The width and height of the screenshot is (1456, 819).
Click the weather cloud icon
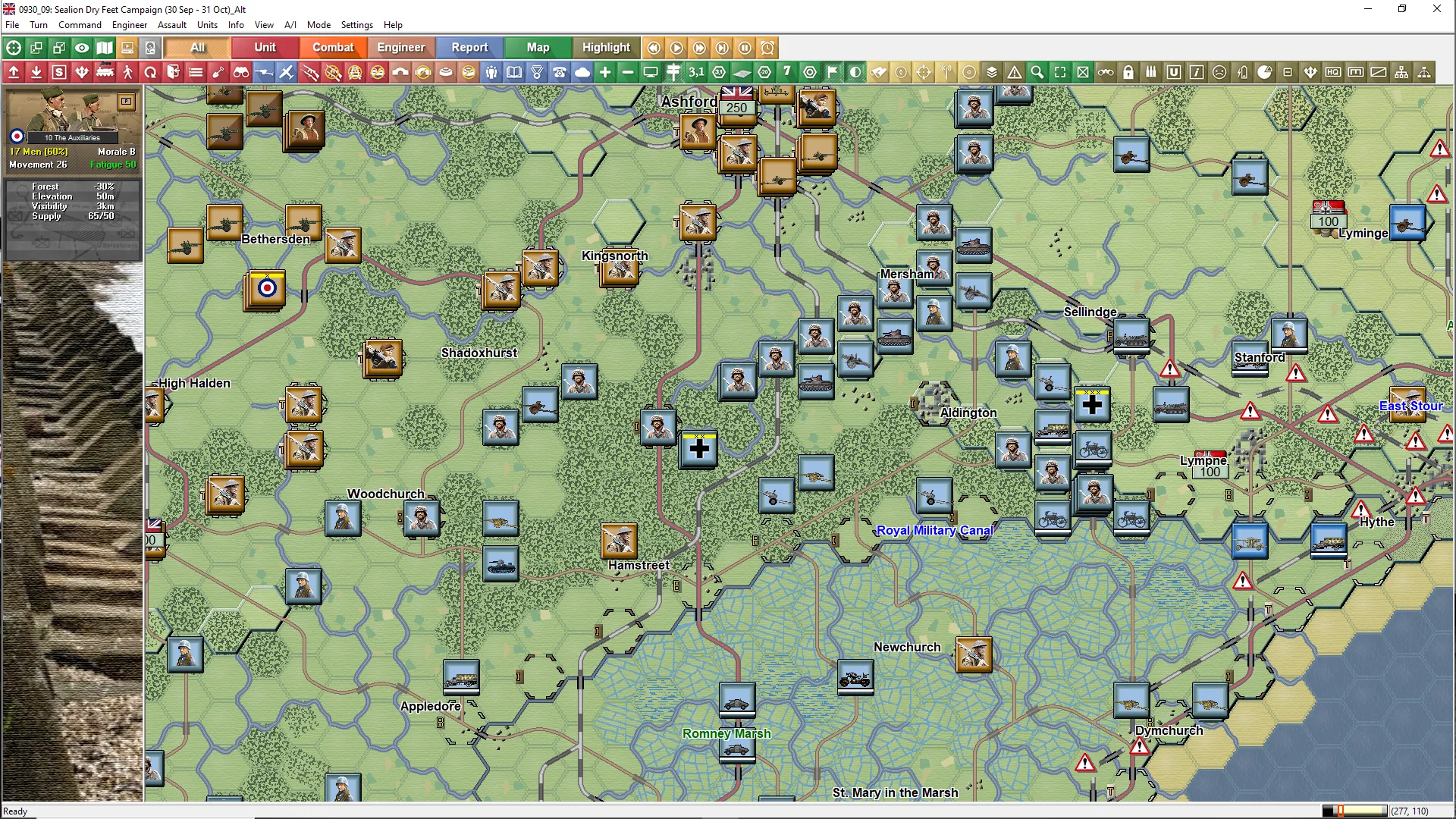click(x=582, y=73)
